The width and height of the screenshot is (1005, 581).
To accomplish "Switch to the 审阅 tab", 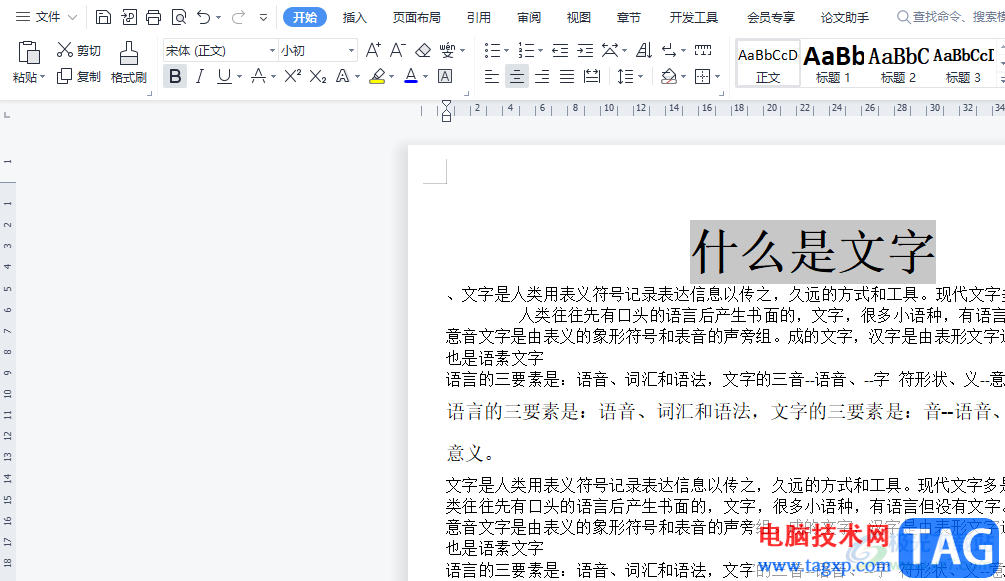I will 529,17.
